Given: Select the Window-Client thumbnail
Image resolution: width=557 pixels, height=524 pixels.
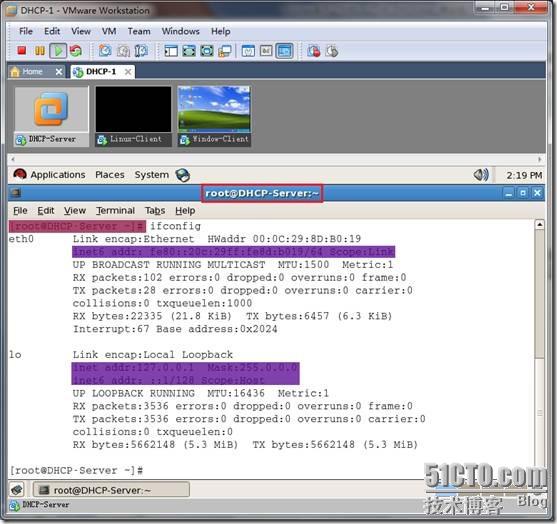Looking at the screenshot, I should pos(214,116).
